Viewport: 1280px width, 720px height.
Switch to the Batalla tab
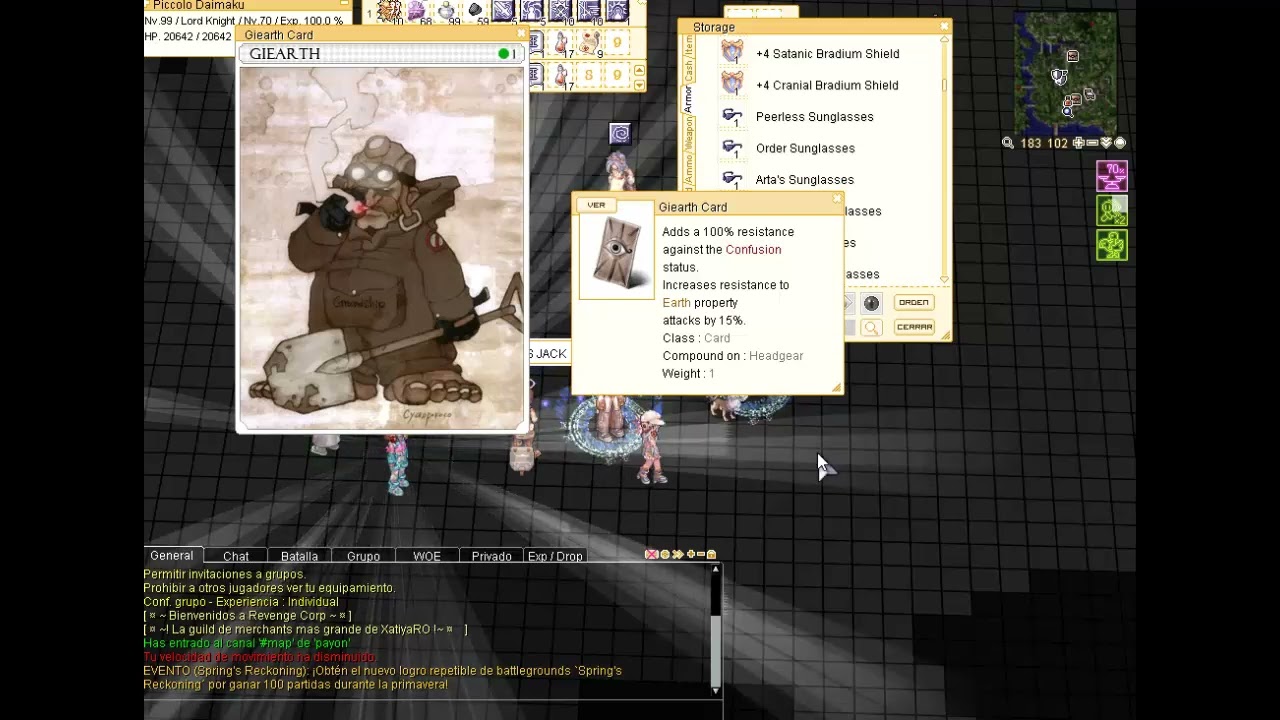pyautogui.click(x=299, y=556)
